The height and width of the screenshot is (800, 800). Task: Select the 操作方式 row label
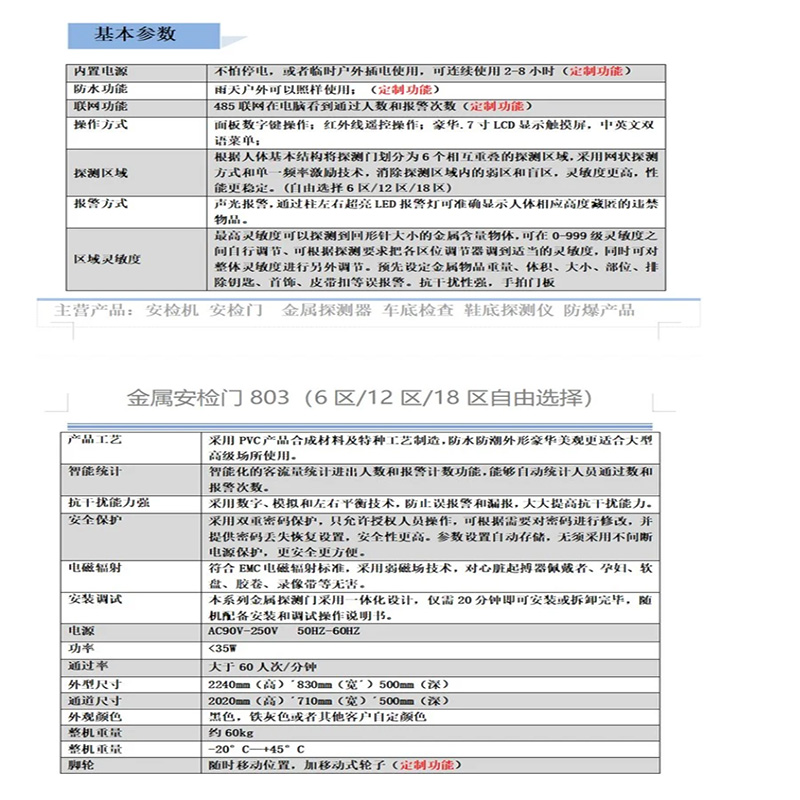[101, 125]
